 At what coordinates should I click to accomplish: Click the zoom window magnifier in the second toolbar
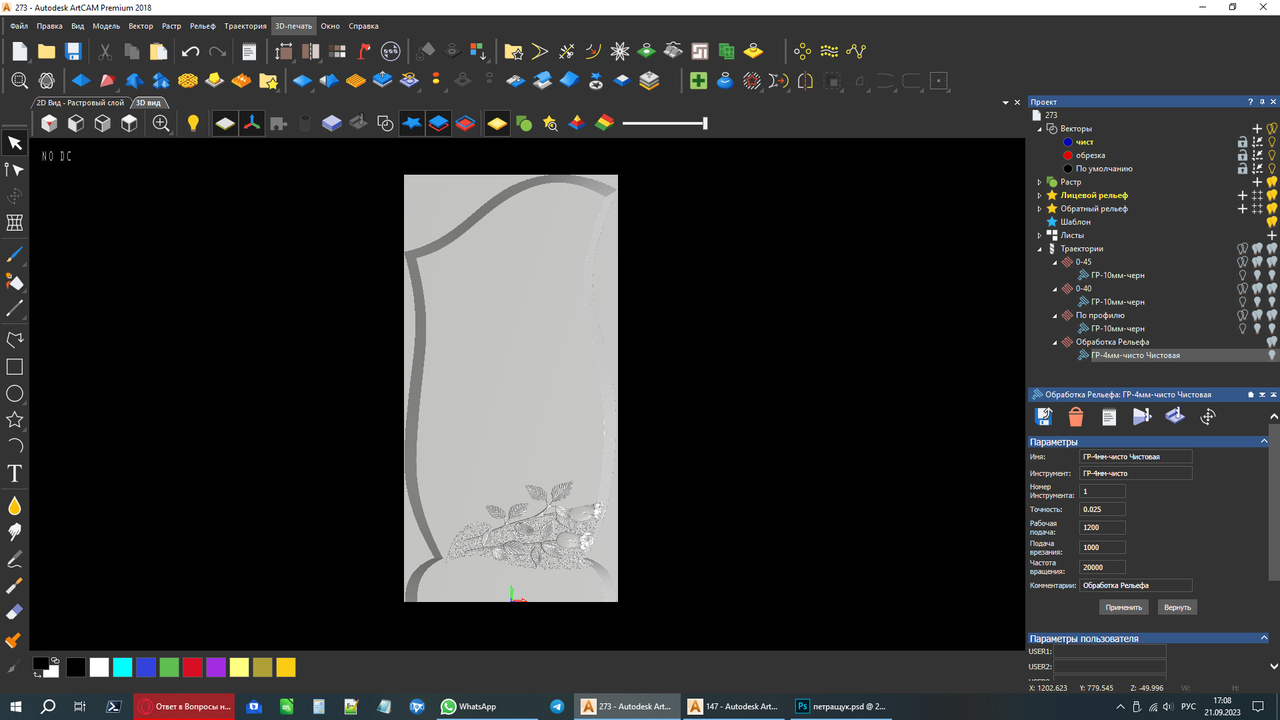pos(19,80)
